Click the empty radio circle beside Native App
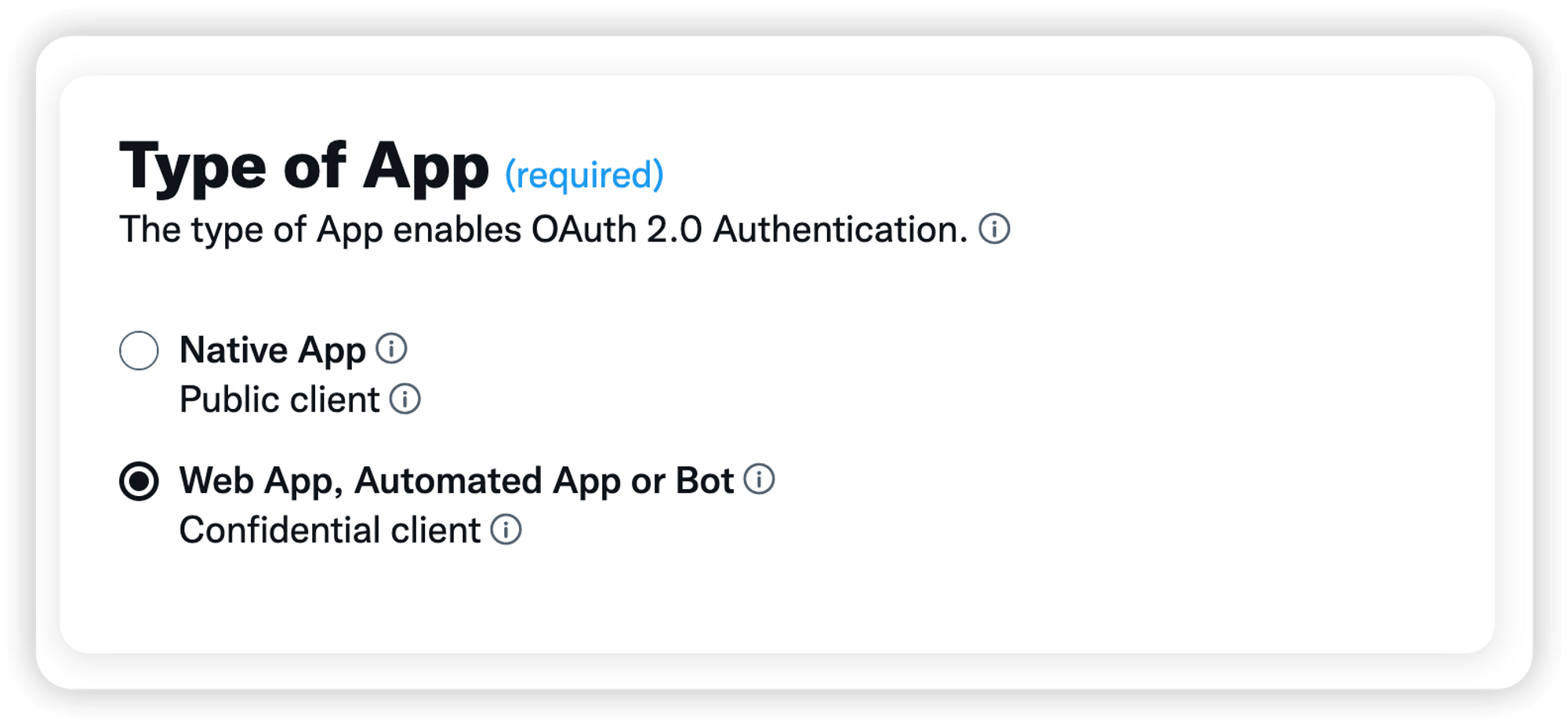 point(138,350)
